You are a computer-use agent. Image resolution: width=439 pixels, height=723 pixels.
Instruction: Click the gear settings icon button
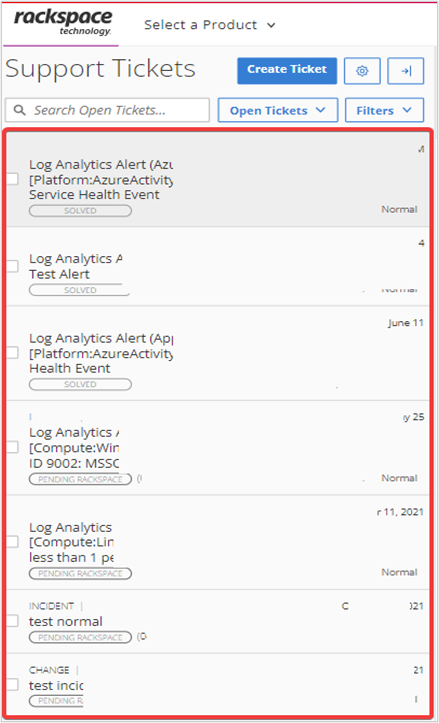coord(362,71)
